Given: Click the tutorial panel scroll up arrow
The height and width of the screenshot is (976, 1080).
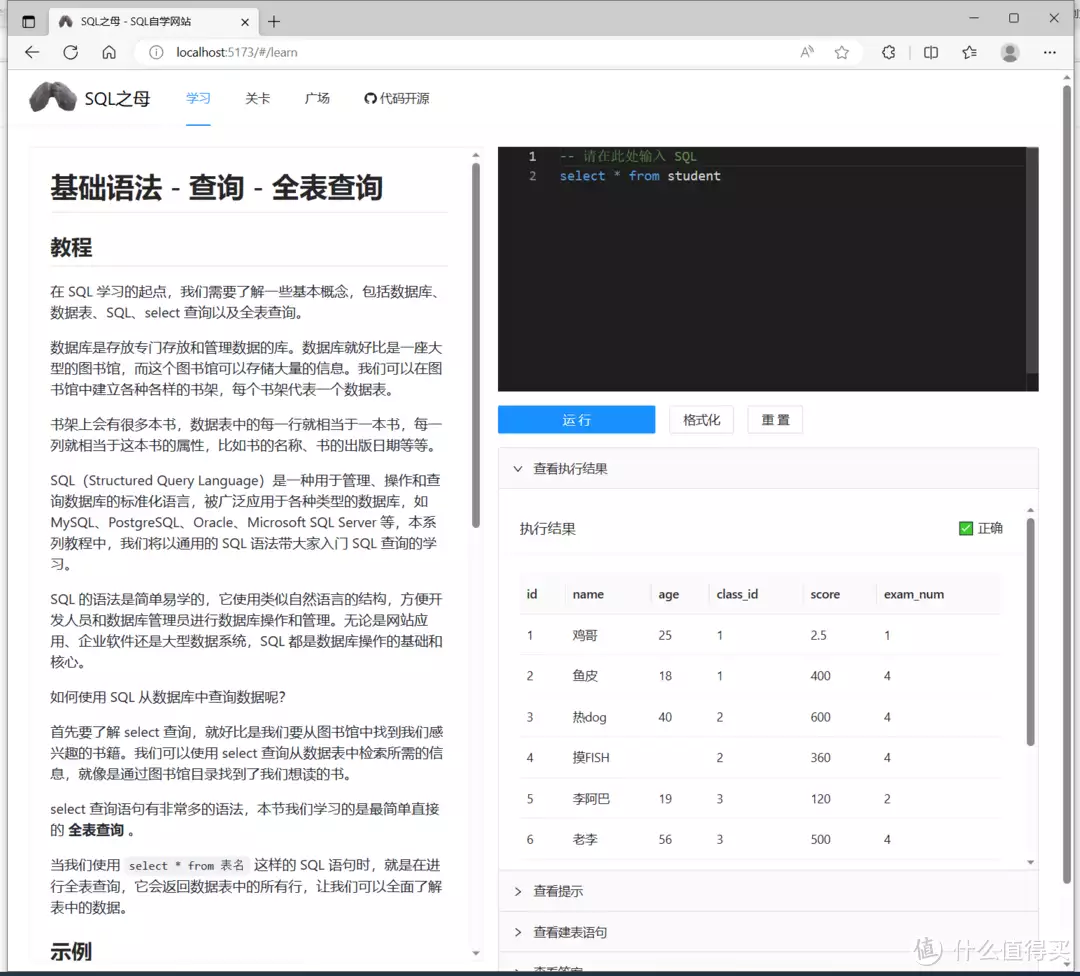Looking at the screenshot, I should click(475, 155).
